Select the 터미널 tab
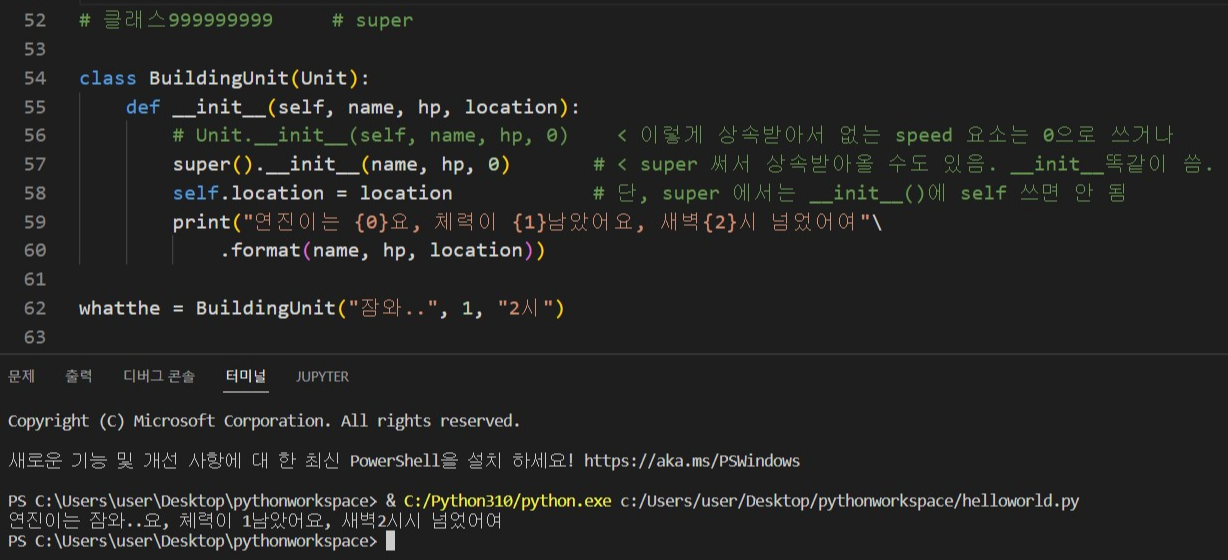 pos(245,377)
